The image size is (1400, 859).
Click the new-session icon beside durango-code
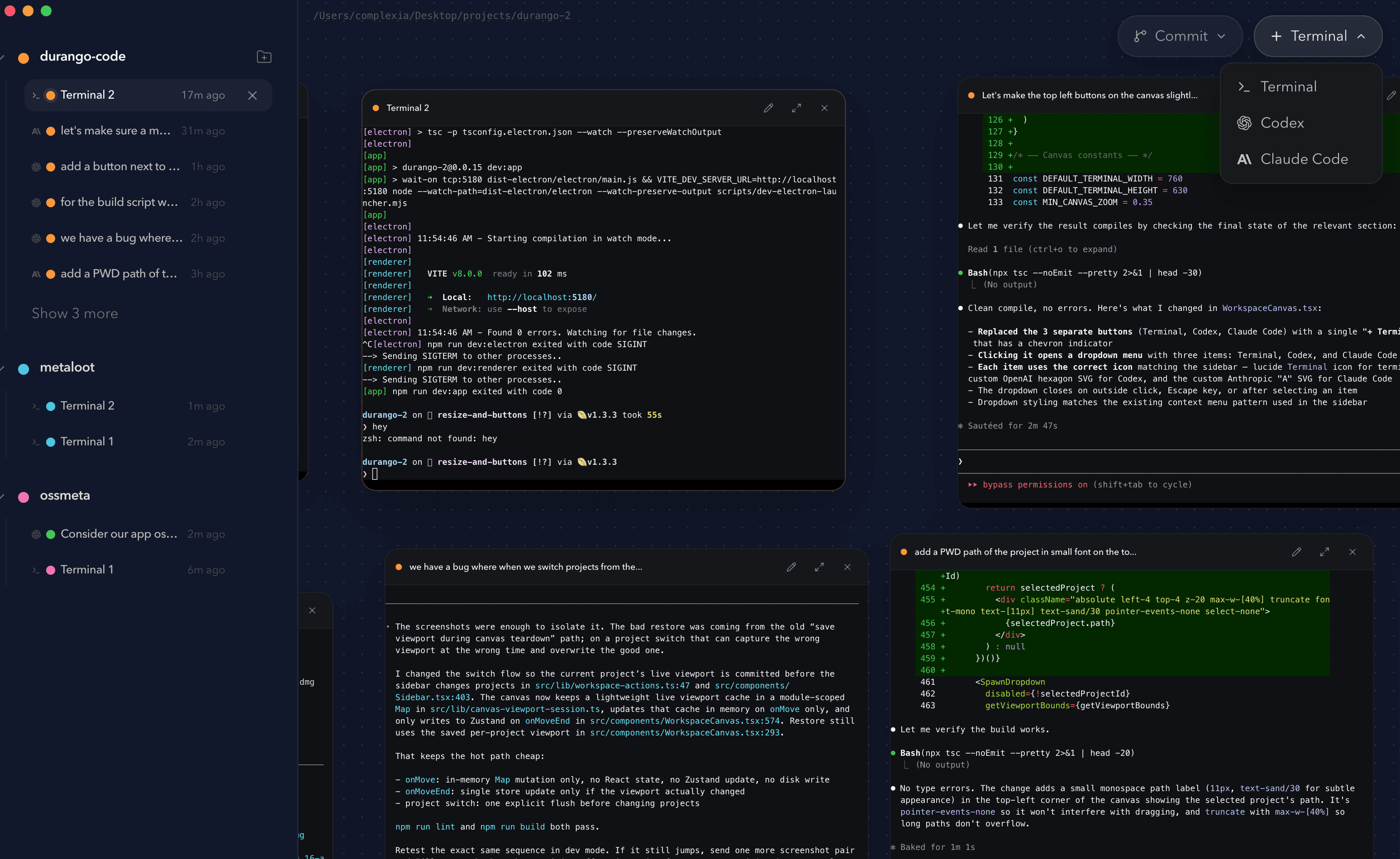(x=264, y=56)
